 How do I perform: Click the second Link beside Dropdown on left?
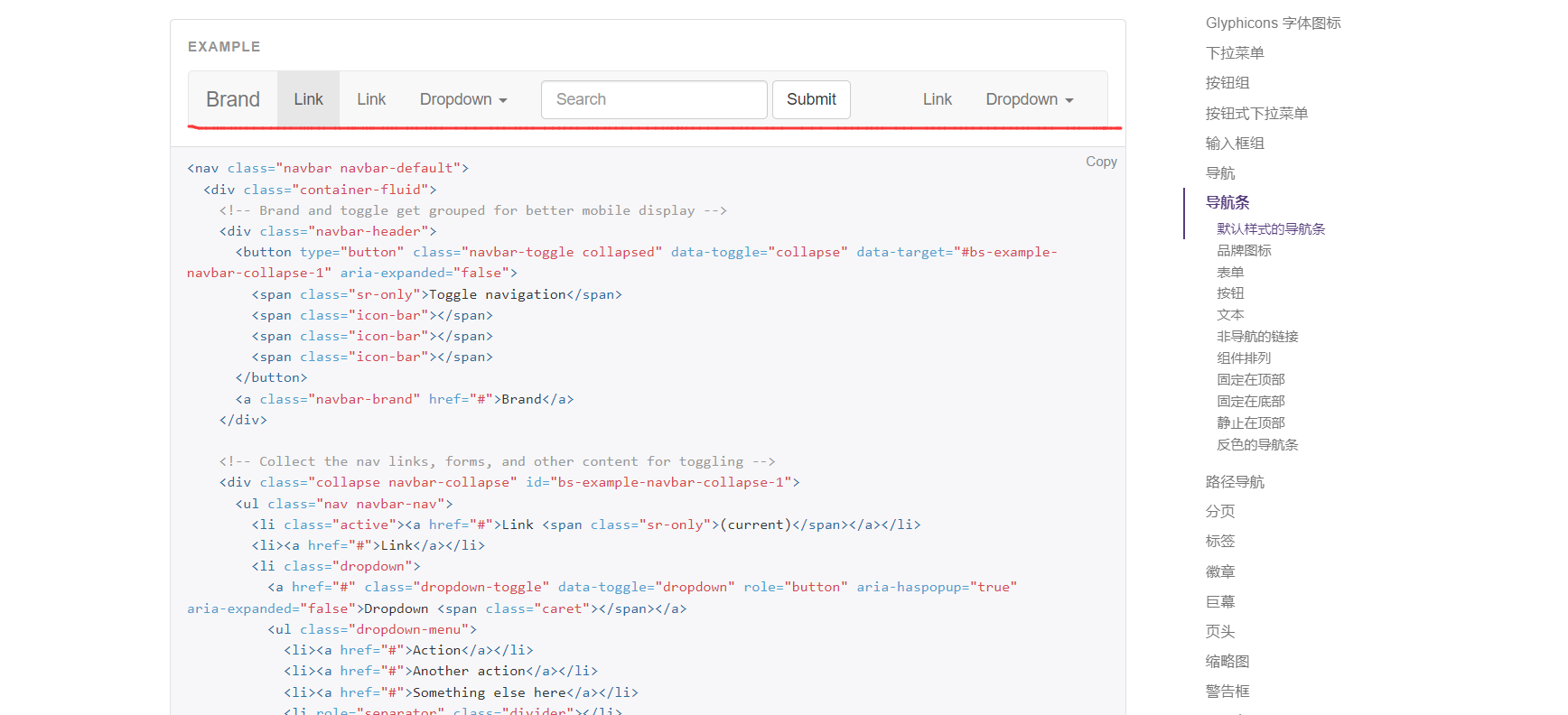pyautogui.click(x=370, y=99)
